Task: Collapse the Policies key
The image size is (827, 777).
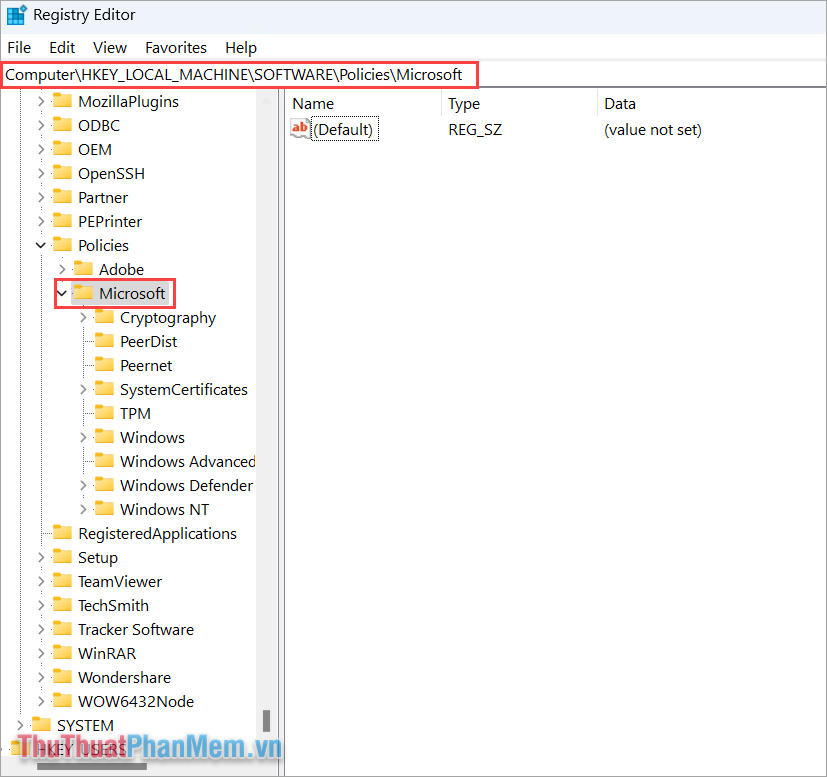Action: [40, 245]
